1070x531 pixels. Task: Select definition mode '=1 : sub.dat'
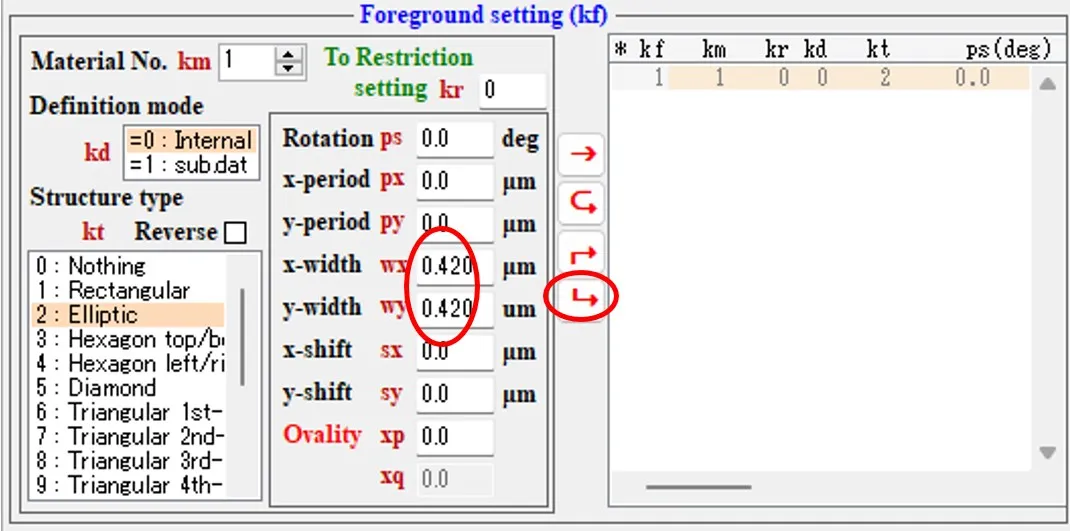190,165
